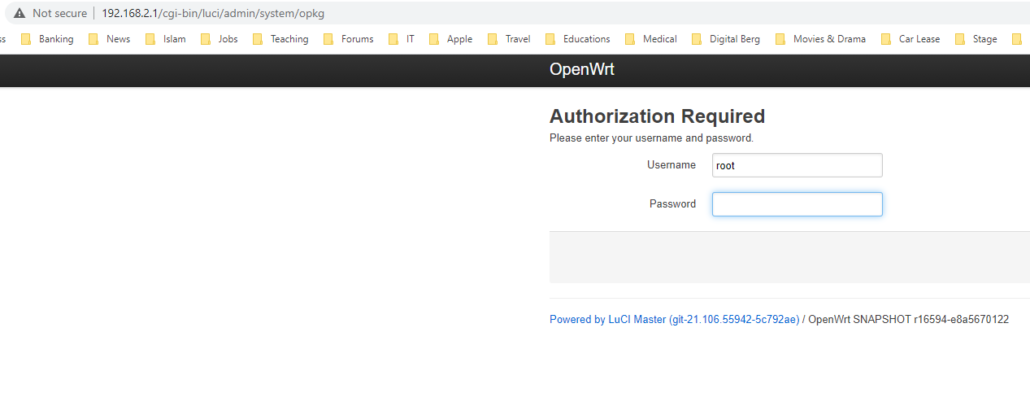Open the Car Lease bookmarks folder
The height and width of the screenshot is (402, 1030).
(x=910, y=39)
